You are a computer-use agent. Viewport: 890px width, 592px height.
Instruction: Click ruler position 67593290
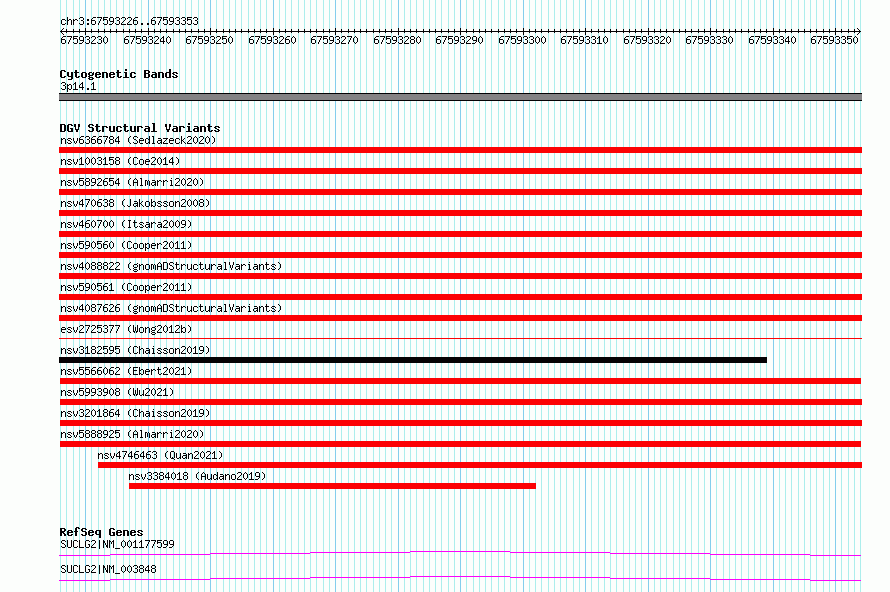point(459,40)
